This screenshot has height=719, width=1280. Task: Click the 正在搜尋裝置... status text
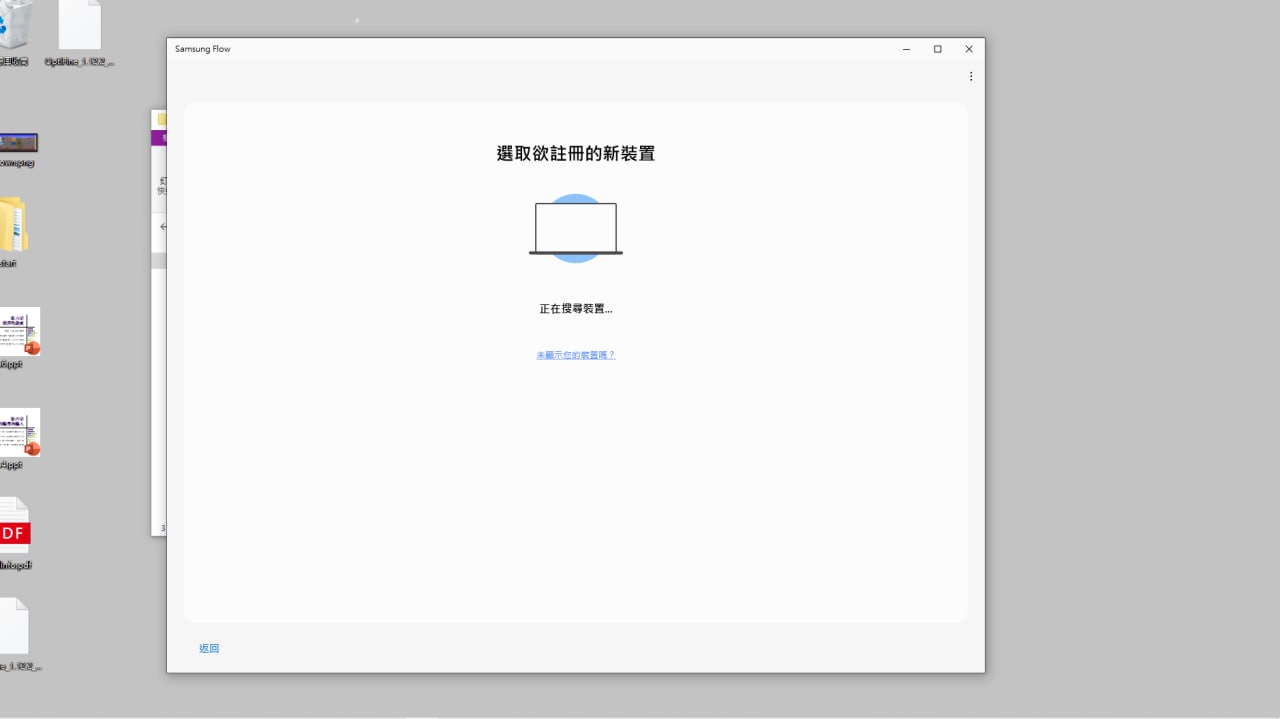[576, 309]
